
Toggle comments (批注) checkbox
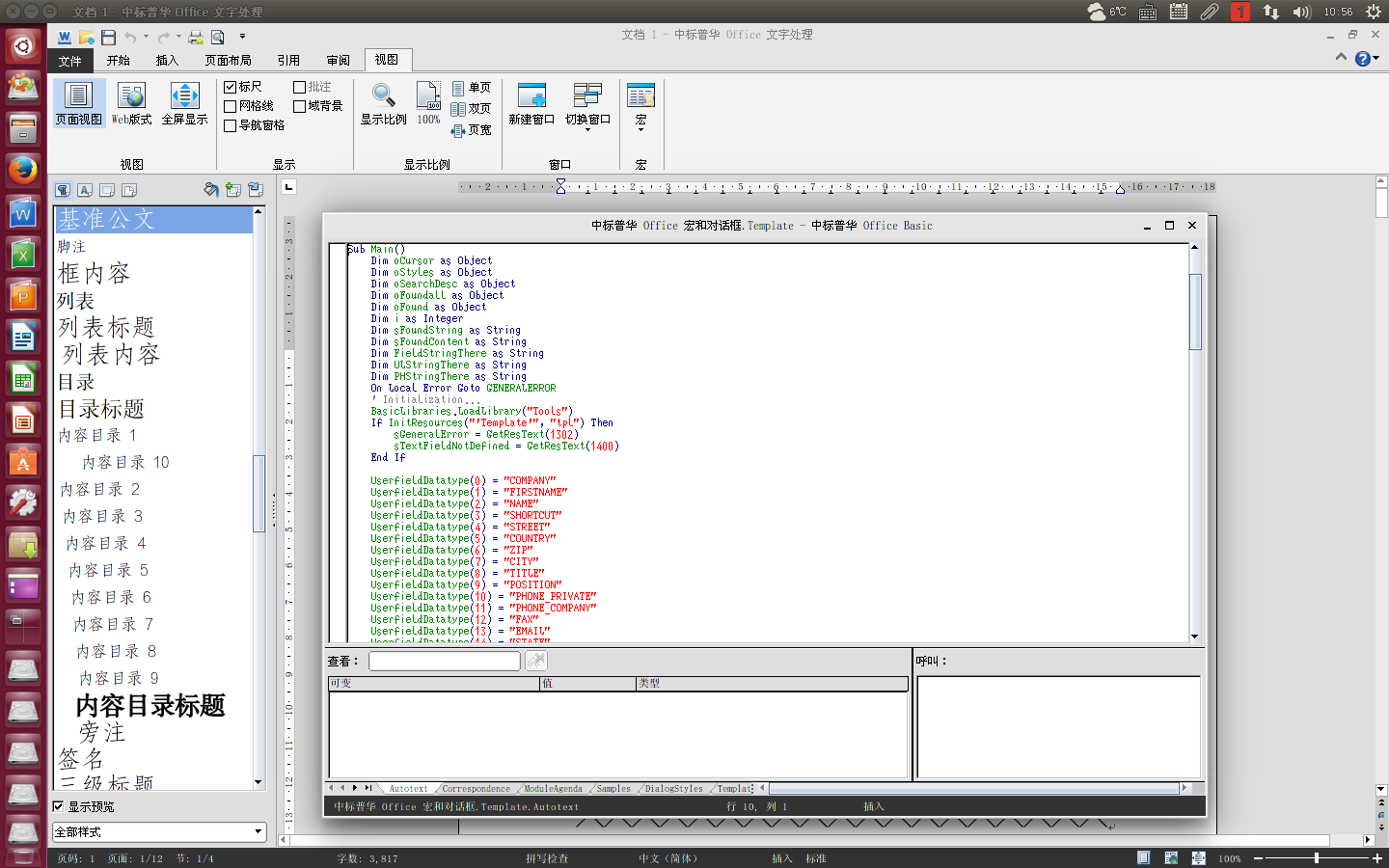coord(300,87)
